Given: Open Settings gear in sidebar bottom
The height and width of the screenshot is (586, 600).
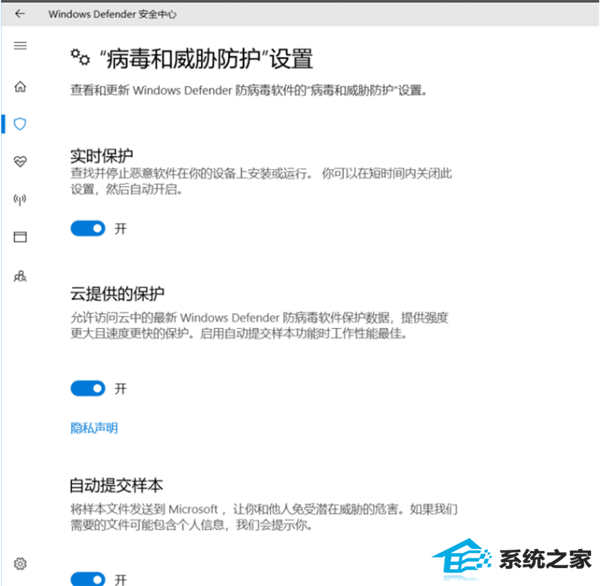Looking at the screenshot, I should (20, 563).
